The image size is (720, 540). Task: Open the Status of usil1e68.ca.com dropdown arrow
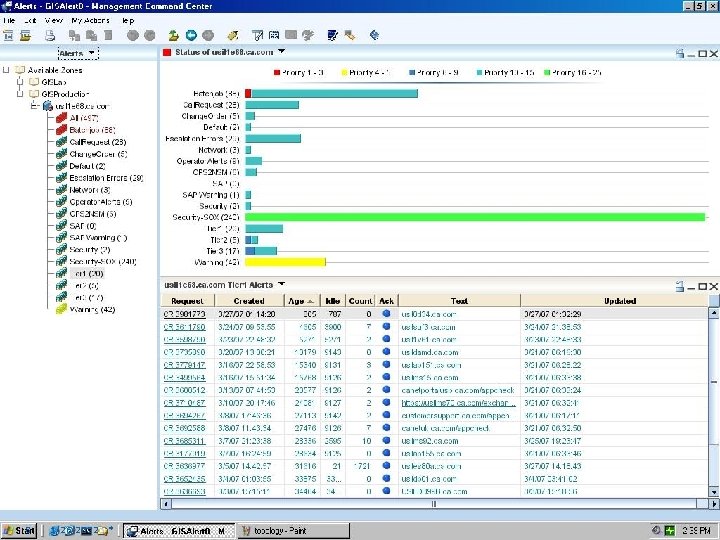[281, 51]
